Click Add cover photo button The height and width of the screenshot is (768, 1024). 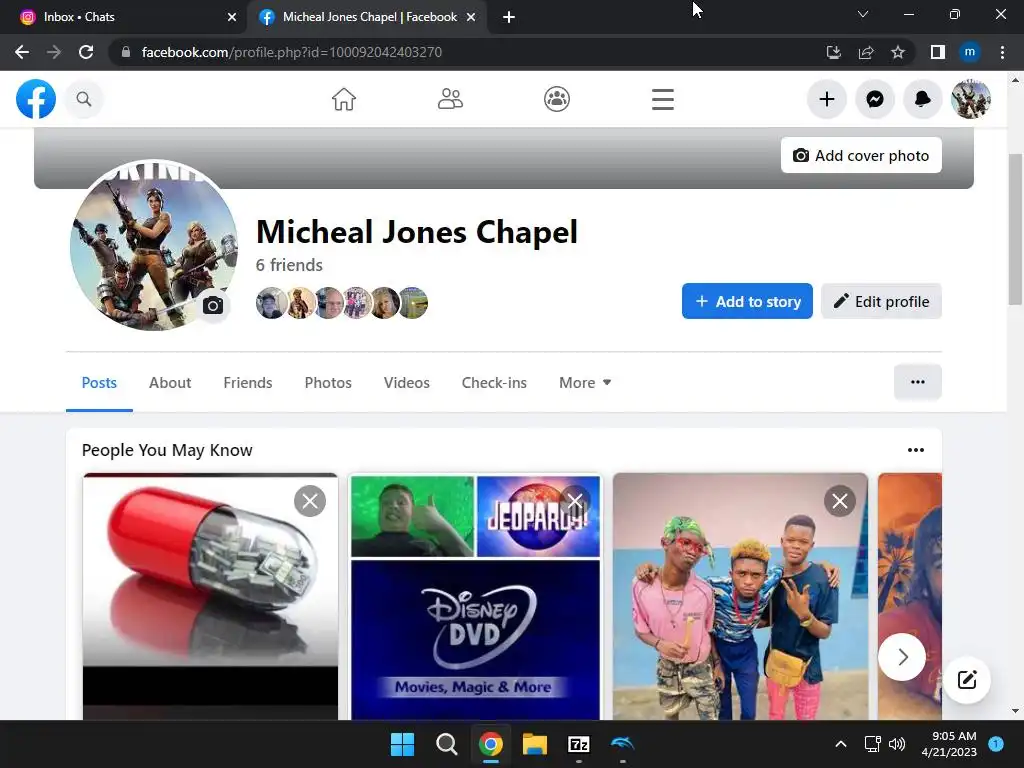(861, 155)
